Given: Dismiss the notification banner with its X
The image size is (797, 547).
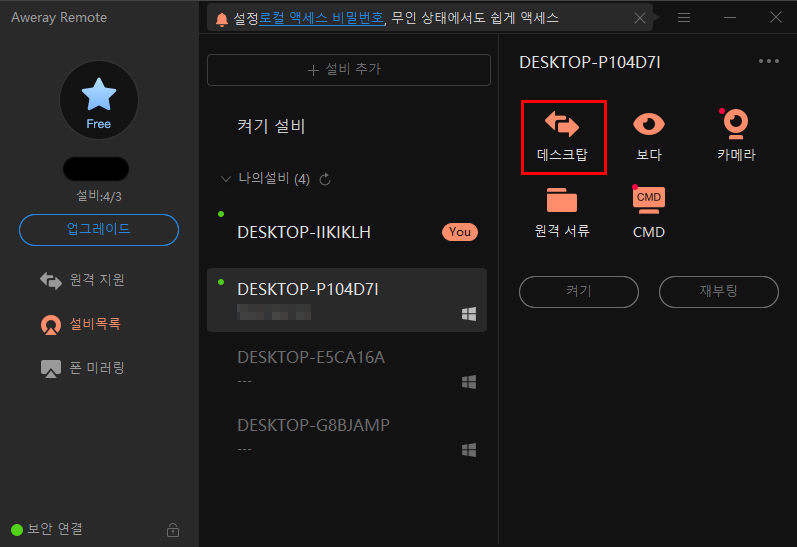Looking at the screenshot, I should coord(640,18).
